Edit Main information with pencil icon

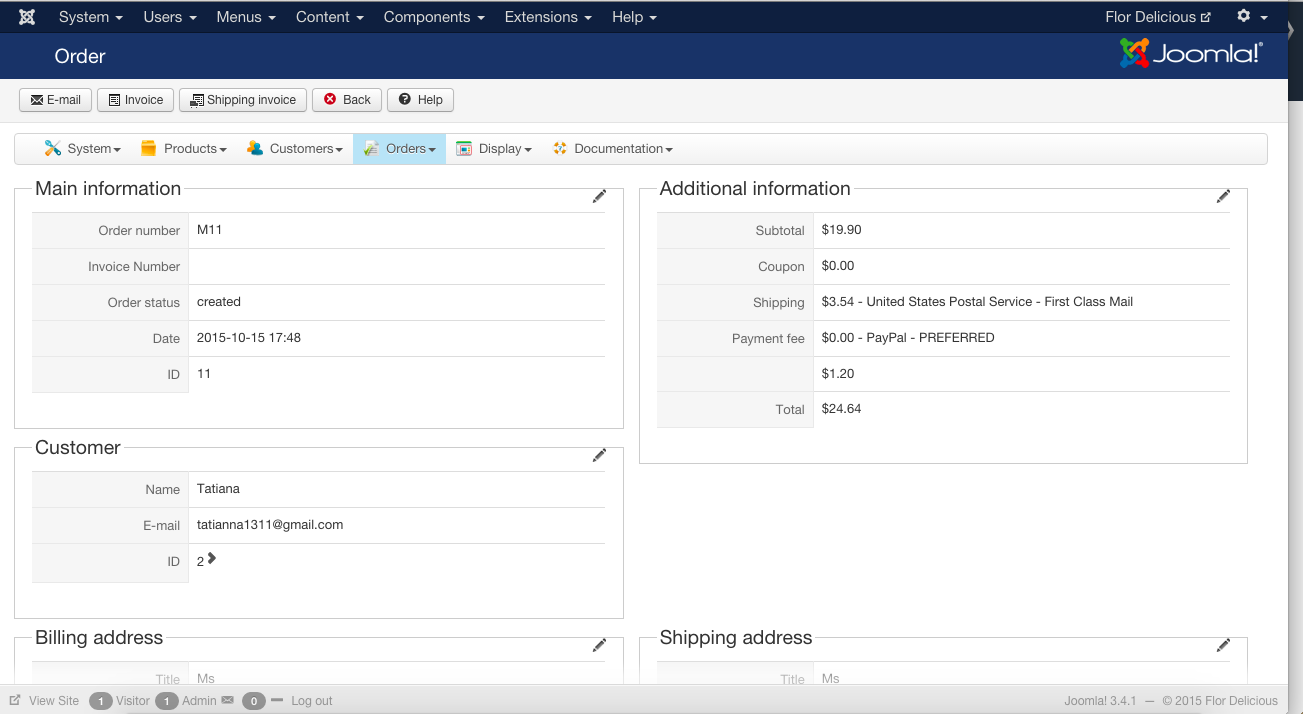[x=599, y=197]
